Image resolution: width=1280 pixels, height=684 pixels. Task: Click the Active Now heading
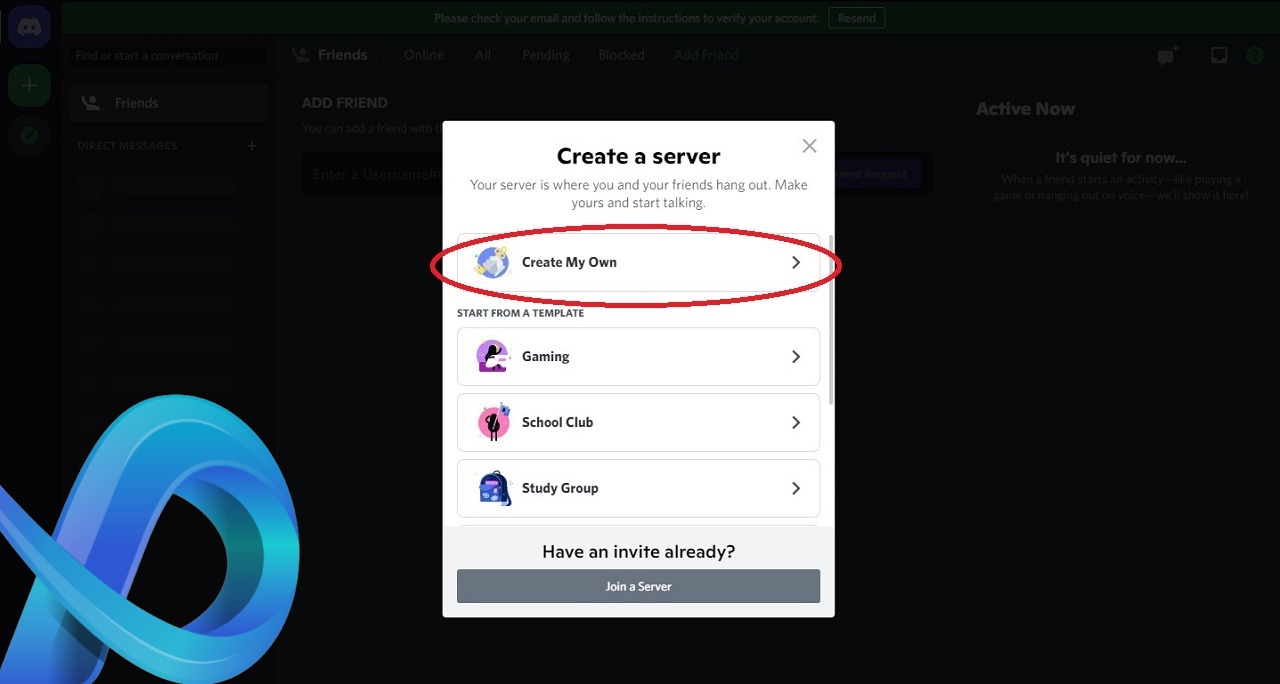click(x=1025, y=109)
